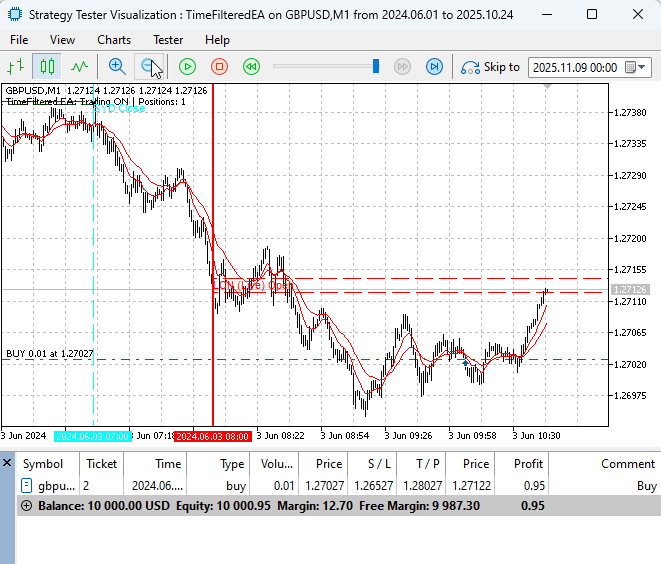Open the File menu
Image resolution: width=661 pixels, height=564 pixels.
(19, 40)
